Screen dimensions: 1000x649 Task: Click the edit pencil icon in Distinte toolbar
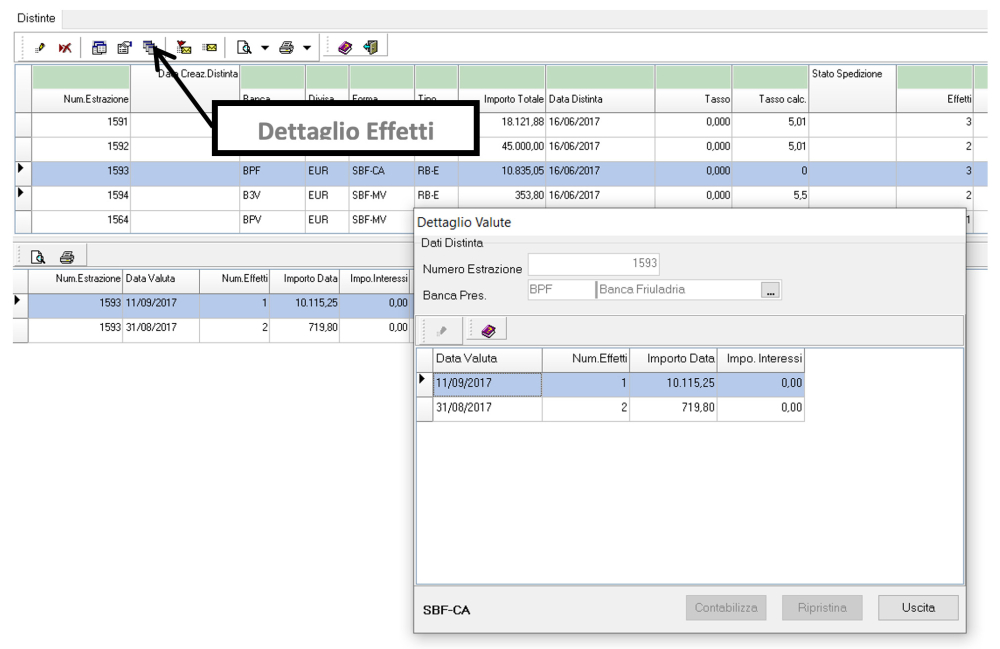(41, 47)
